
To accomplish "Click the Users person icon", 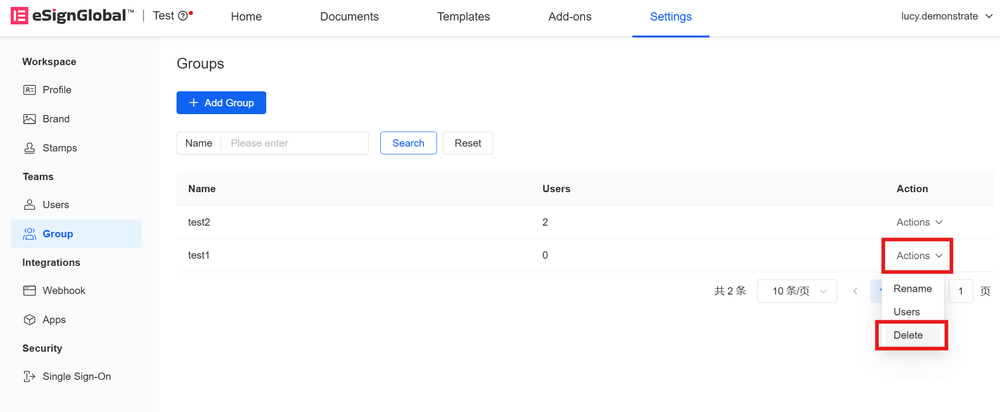I will (30, 205).
